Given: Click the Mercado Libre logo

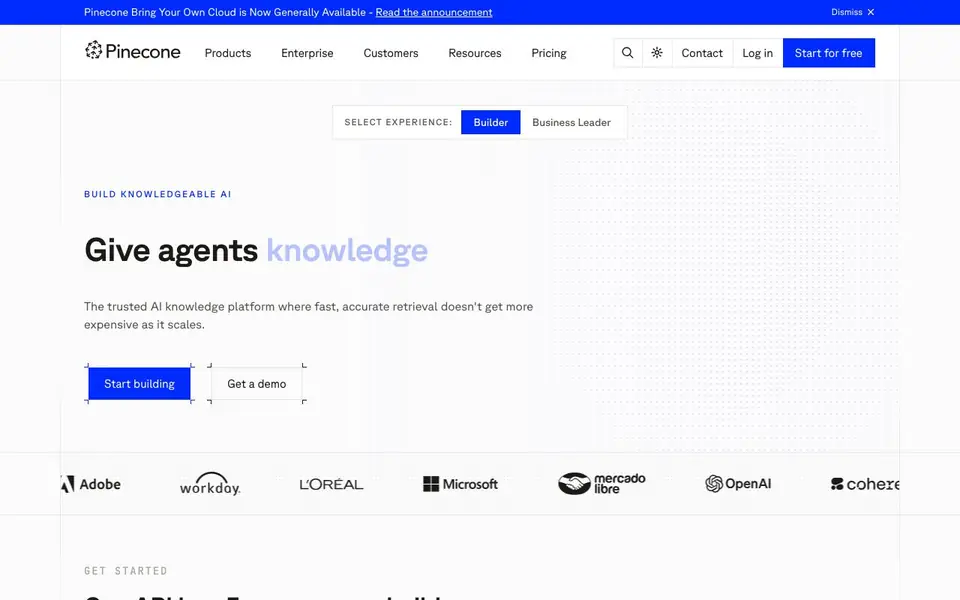Looking at the screenshot, I should [x=601, y=484].
